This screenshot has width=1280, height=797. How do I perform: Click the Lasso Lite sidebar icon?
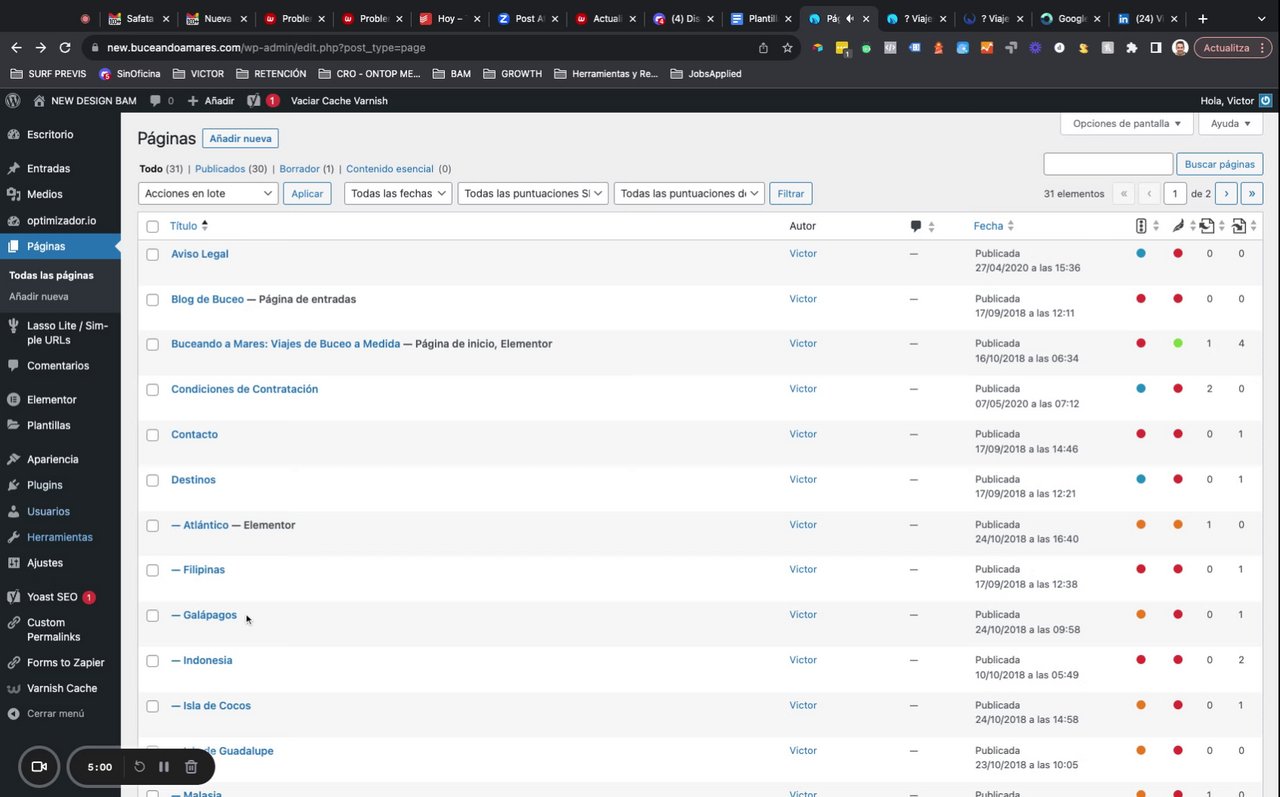point(13,326)
